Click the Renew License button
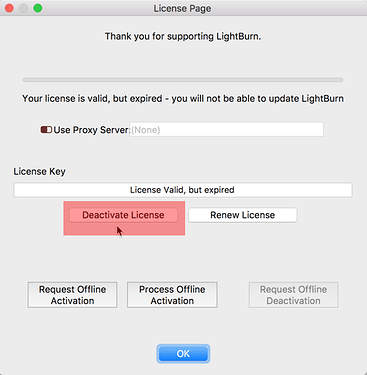The width and height of the screenshot is (367, 375). click(242, 215)
